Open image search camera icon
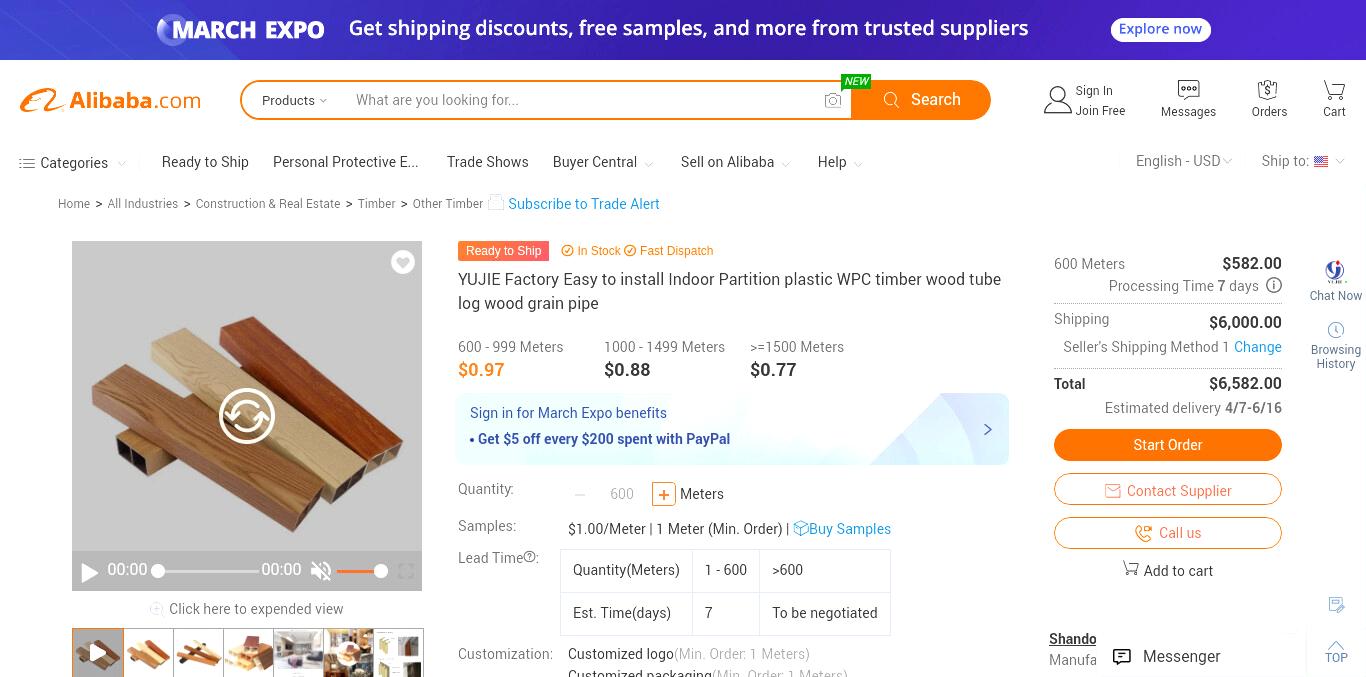 (833, 100)
